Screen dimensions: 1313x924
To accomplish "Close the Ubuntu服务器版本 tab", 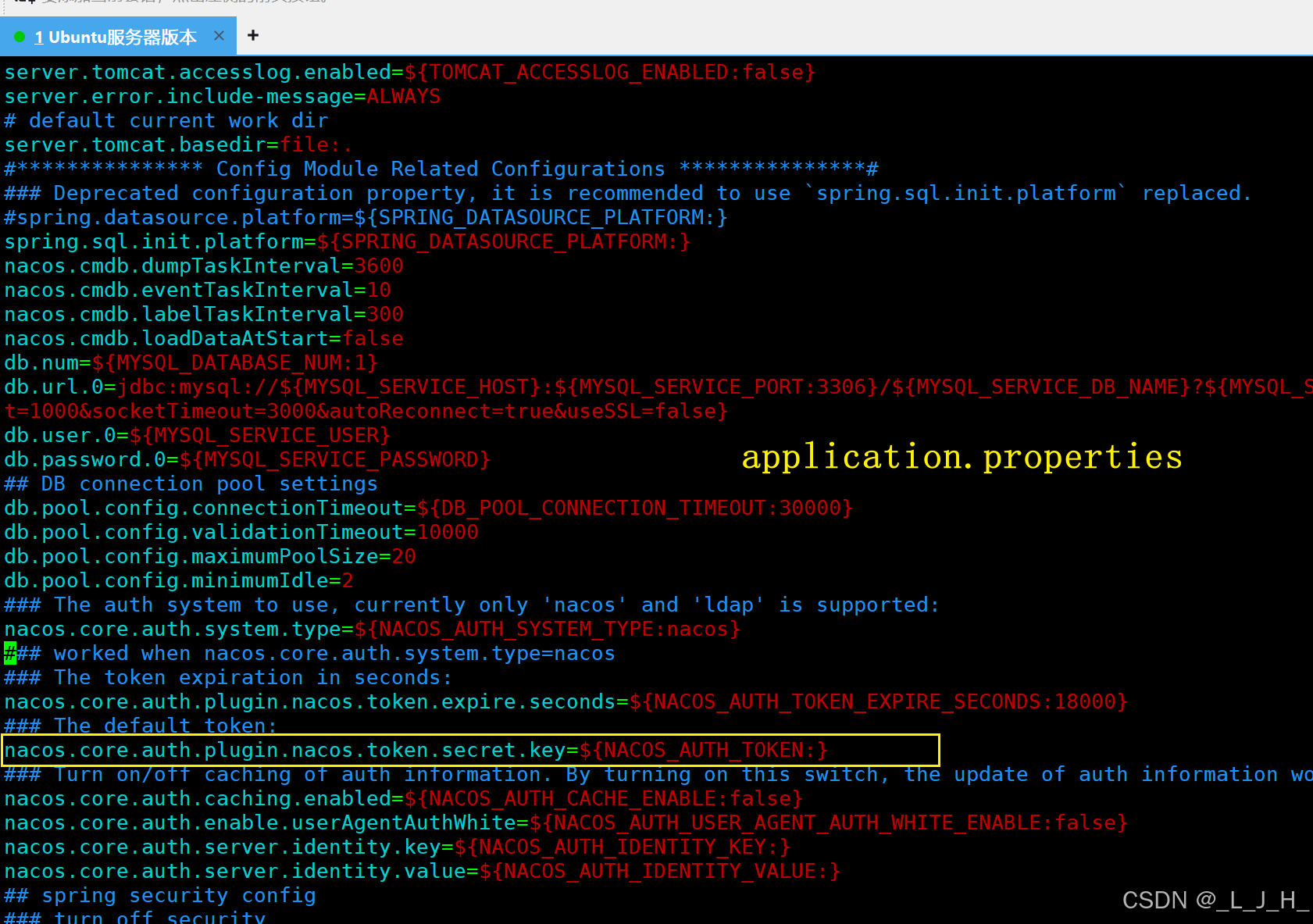I will [219, 36].
